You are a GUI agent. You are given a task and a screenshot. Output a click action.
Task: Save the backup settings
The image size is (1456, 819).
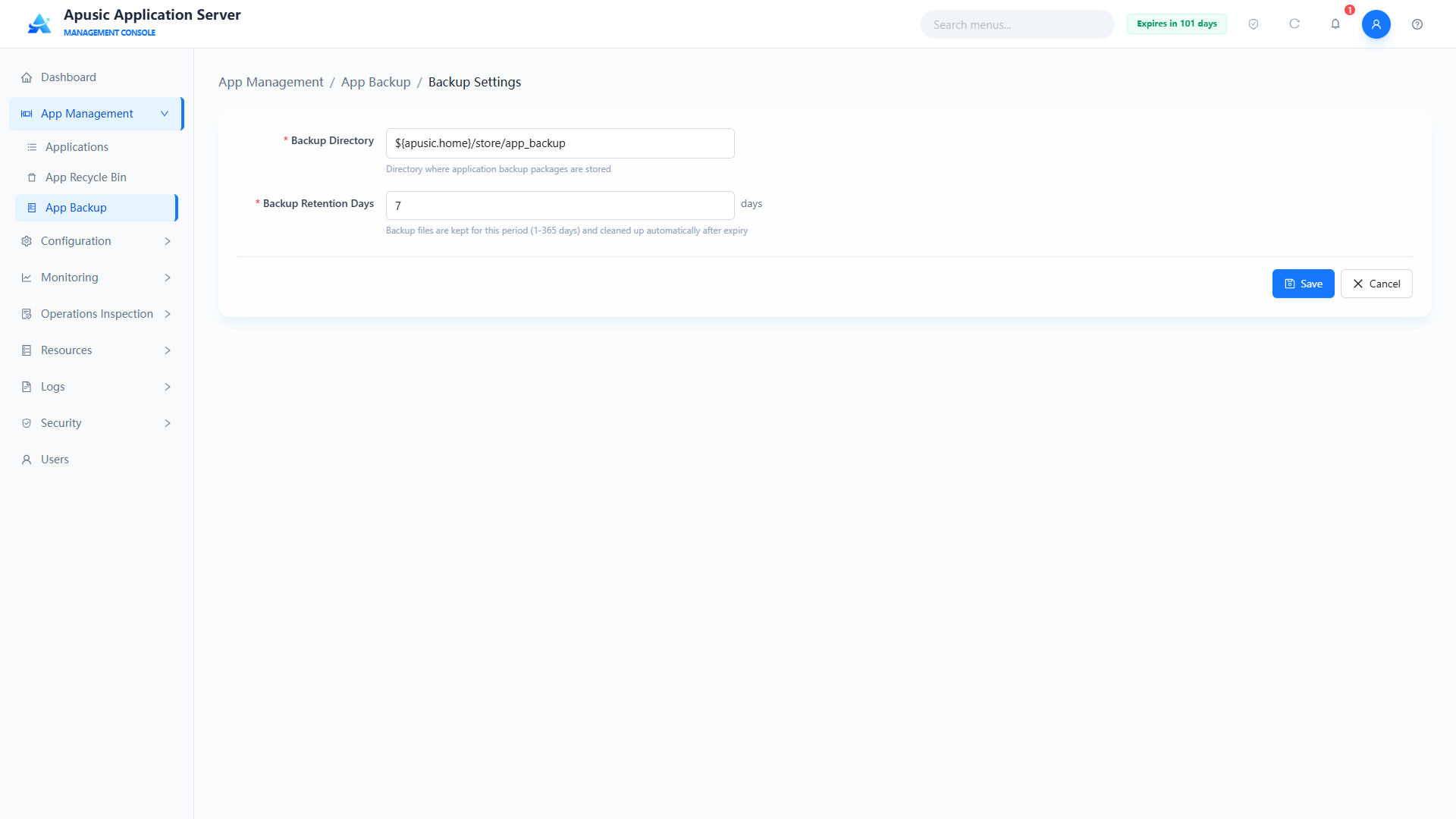coord(1303,284)
